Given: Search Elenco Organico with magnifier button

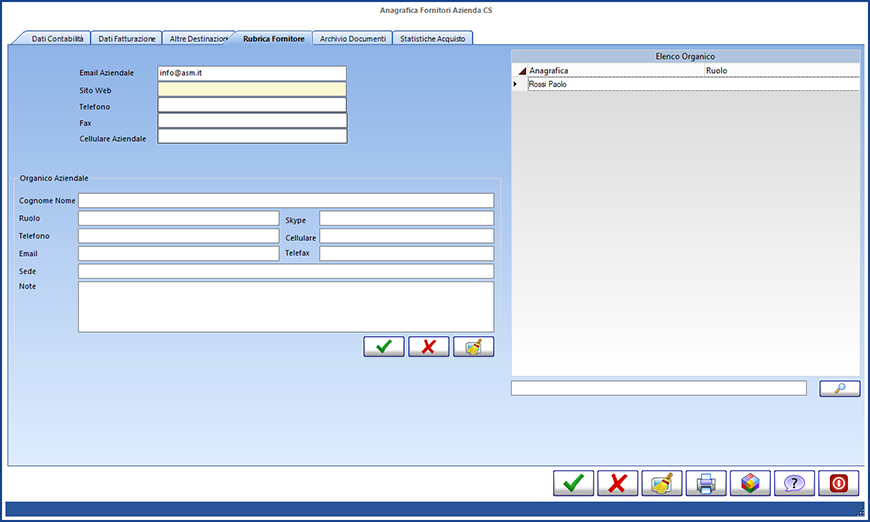Looking at the screenshot, I should 839,388.
